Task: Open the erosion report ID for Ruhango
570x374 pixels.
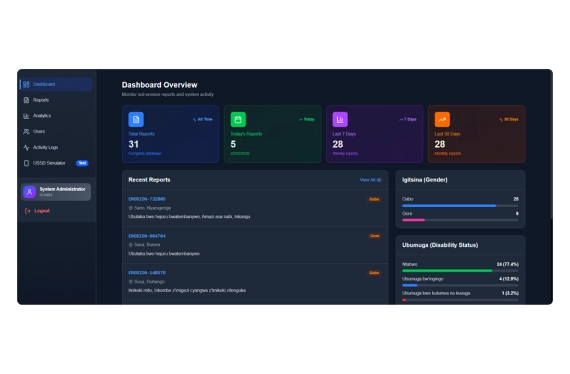Action: tap(147, 273)
